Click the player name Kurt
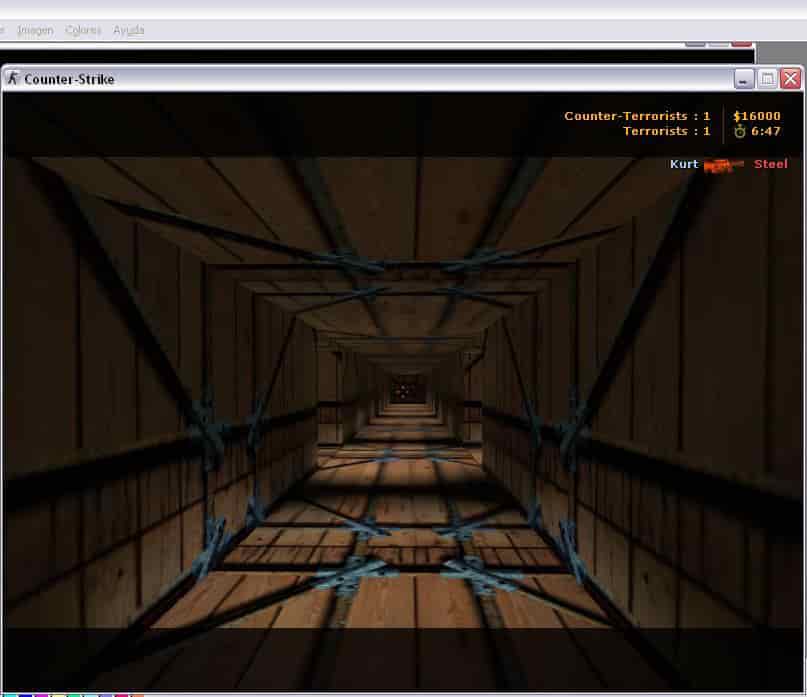Viewport: 807px width, 697px height. click(684, 164)
